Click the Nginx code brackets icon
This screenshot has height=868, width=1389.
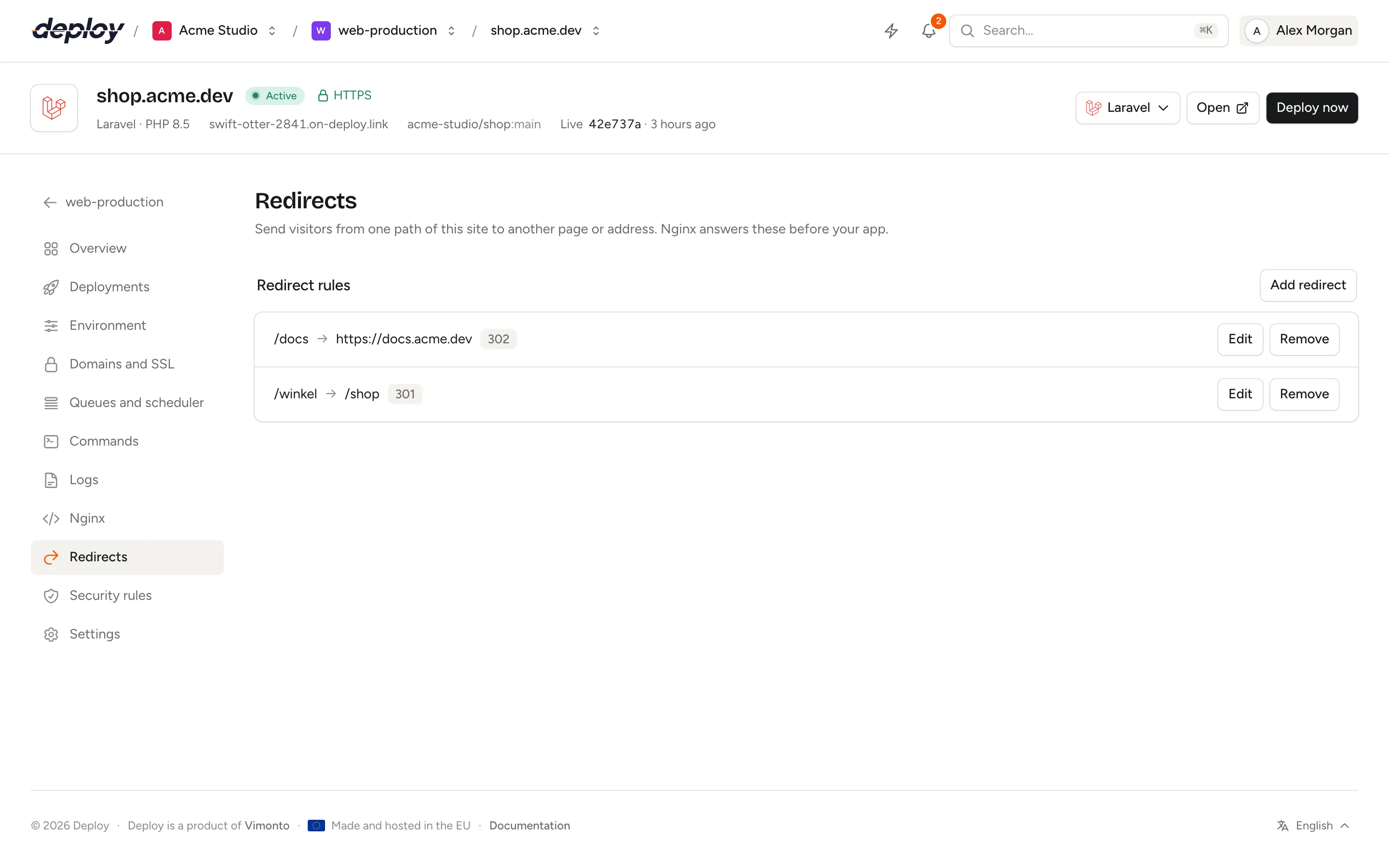click(51, 518)
